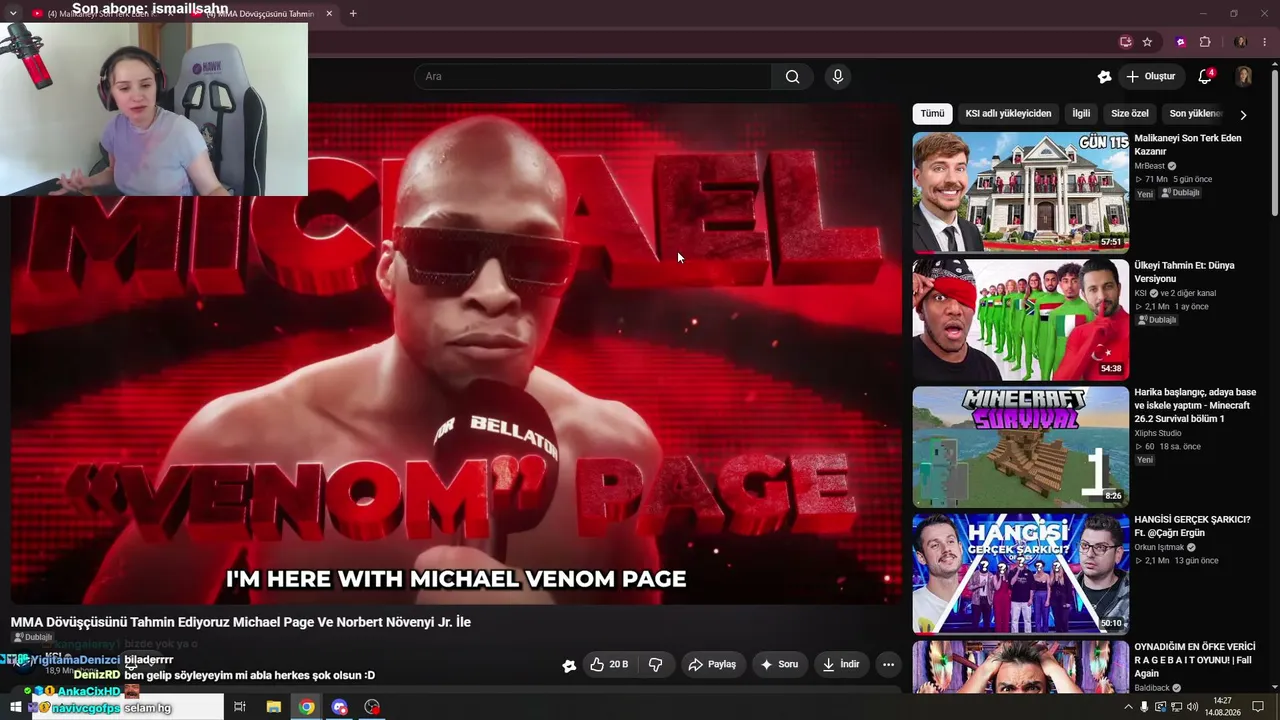
Task: Open the Discord taskbar icon
Action: click(339, 707)
